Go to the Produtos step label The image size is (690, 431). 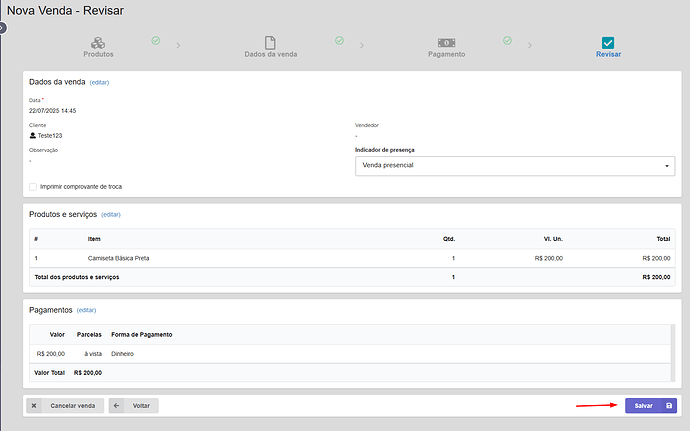pyautogui.click(x=98, y=54)
